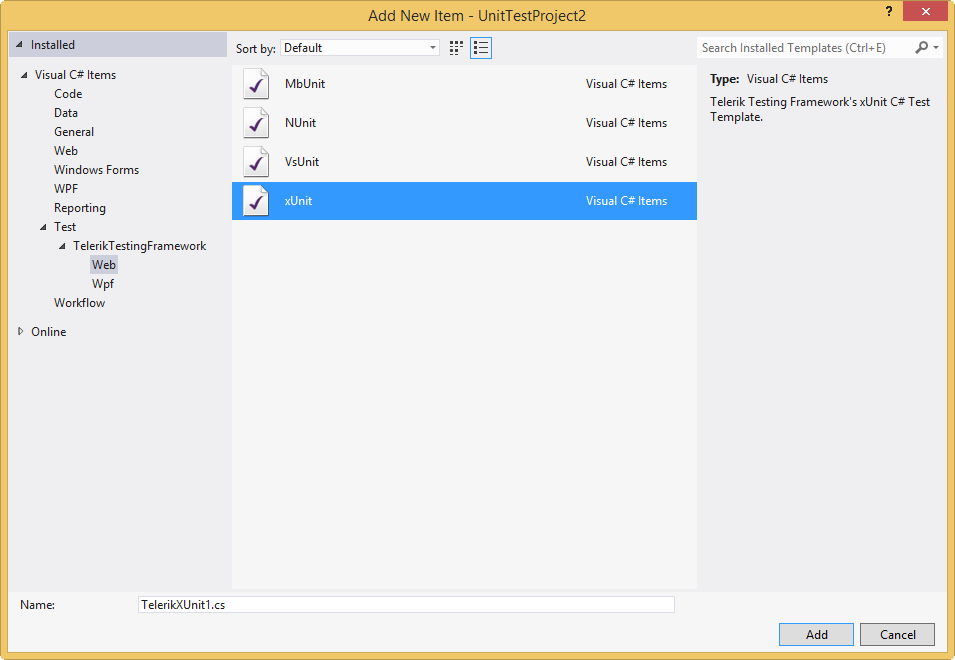Viewport: 955px width, 660px height.
Task: Open the help question mark button
Action: coord(889,11)
